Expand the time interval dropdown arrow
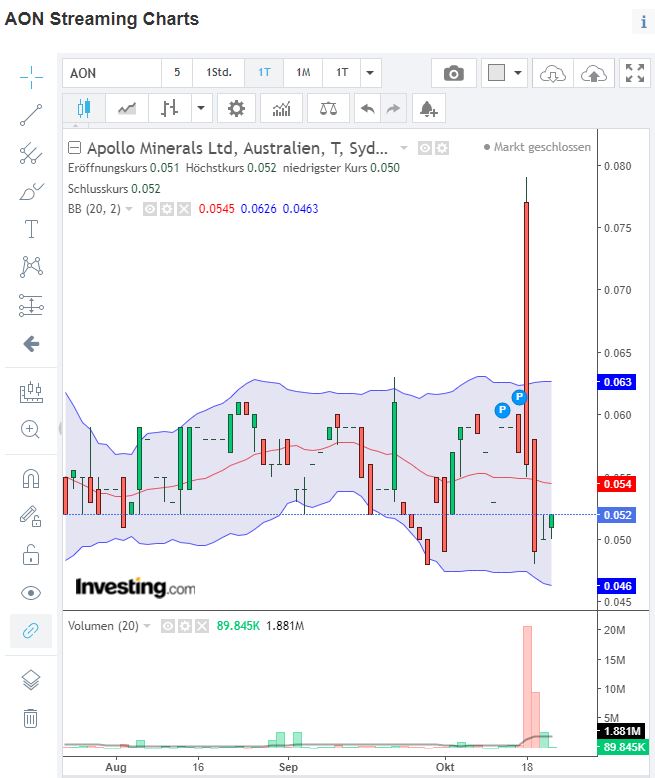 tap(370, 73)
